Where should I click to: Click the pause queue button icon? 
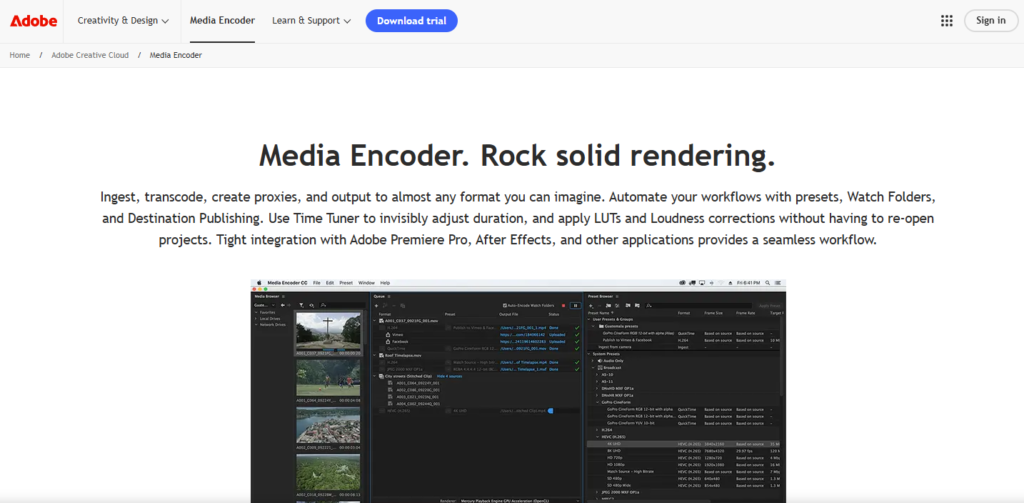tap(575, 305)
